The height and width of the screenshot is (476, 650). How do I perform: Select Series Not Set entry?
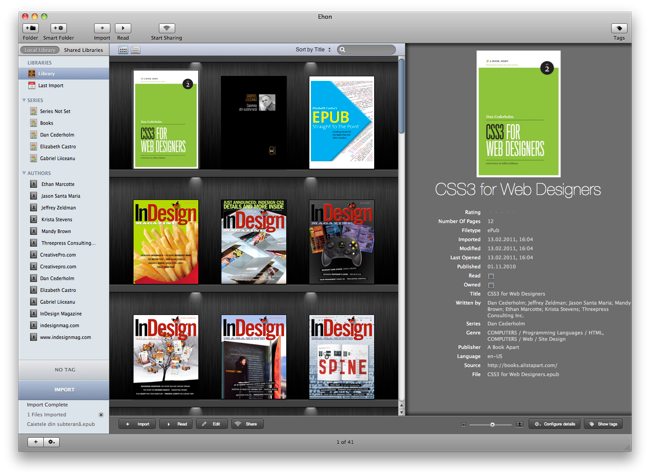[x=55, y=111]
